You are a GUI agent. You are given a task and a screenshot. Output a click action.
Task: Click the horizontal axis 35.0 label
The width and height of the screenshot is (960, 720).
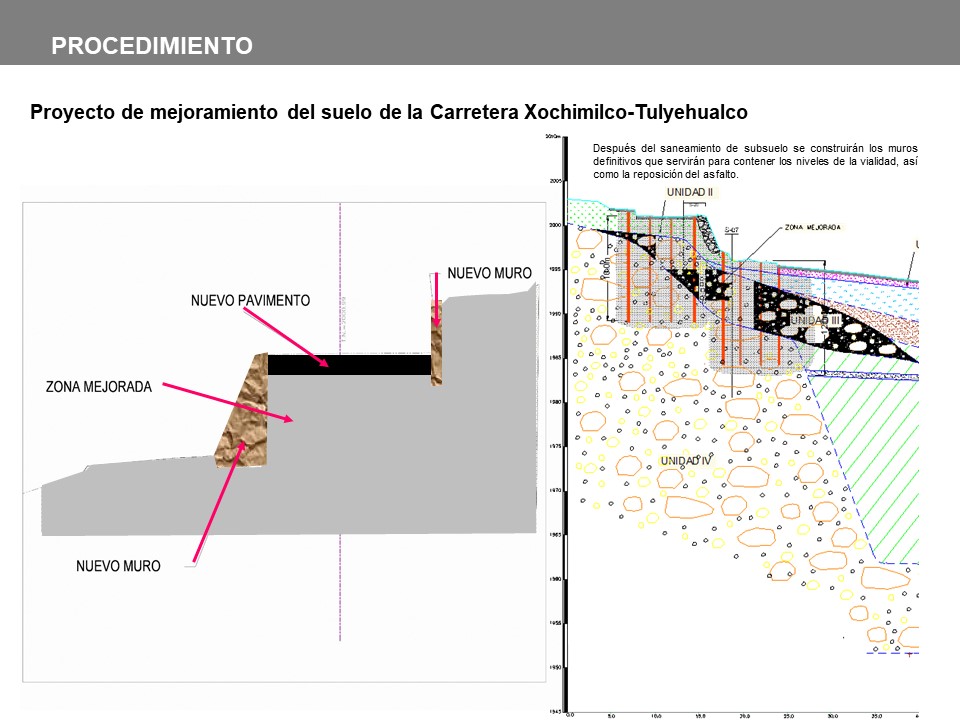pyautogui.click(x=877, y=714)
